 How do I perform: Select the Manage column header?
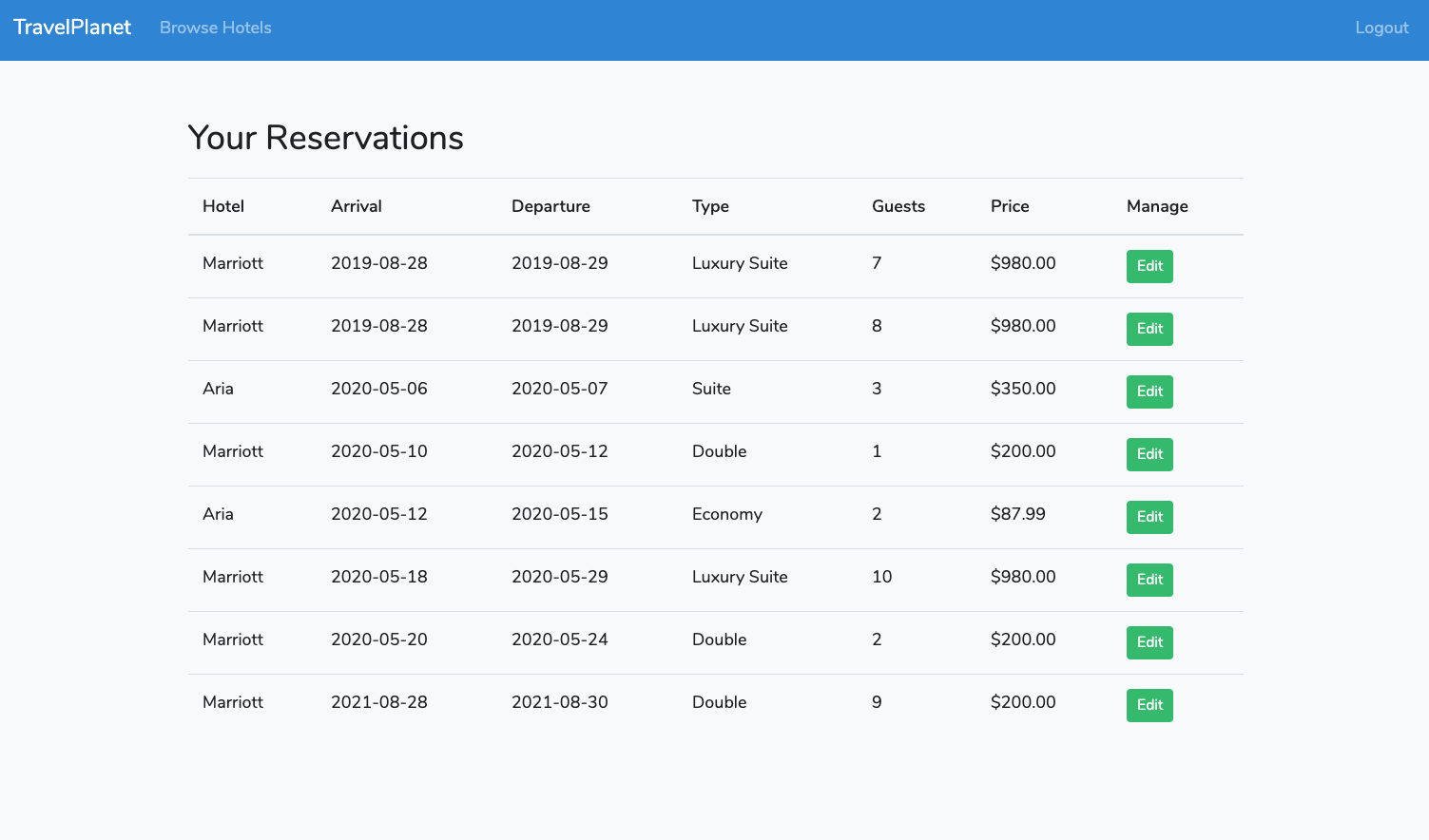pos(1156,206)
